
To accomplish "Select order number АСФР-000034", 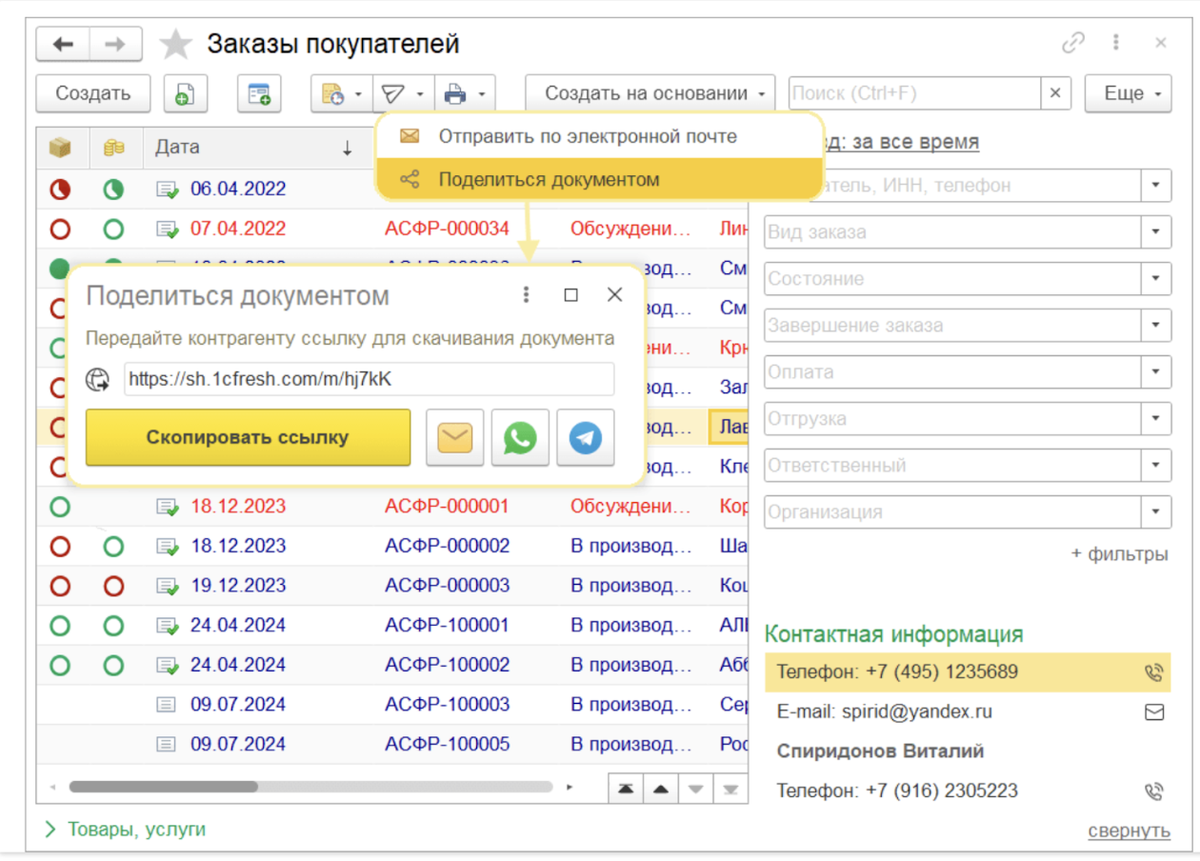I will point(447,228).
